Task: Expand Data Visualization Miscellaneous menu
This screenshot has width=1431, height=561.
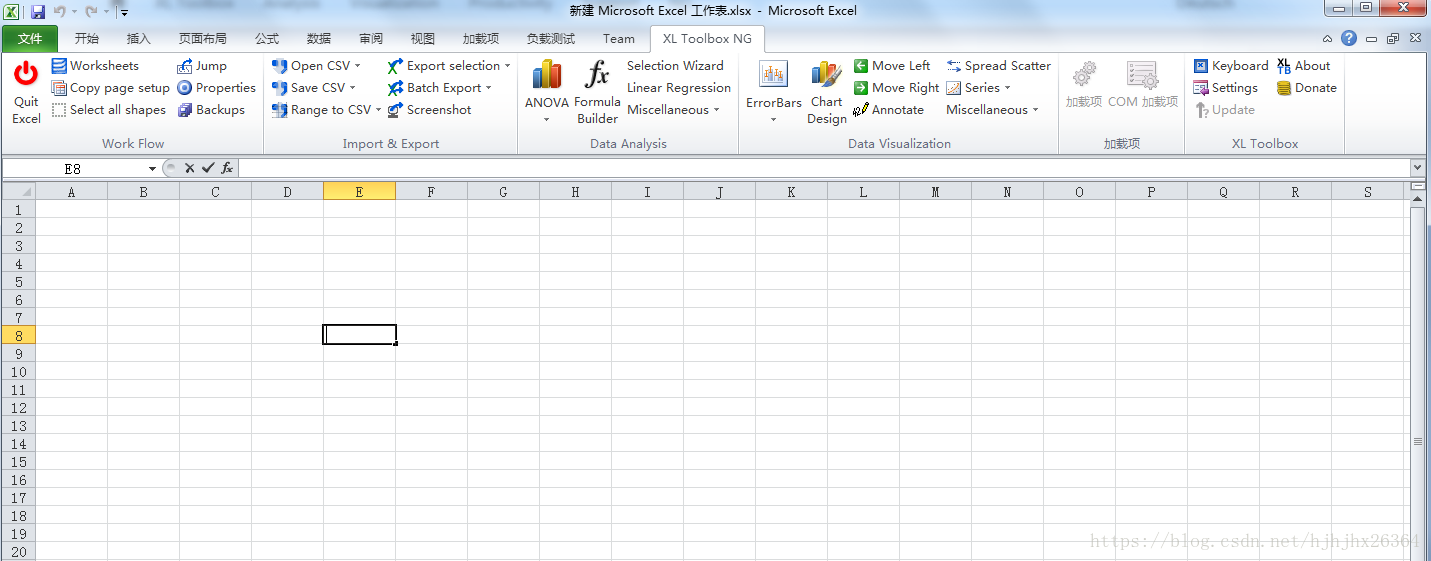Action: (992, 109)
